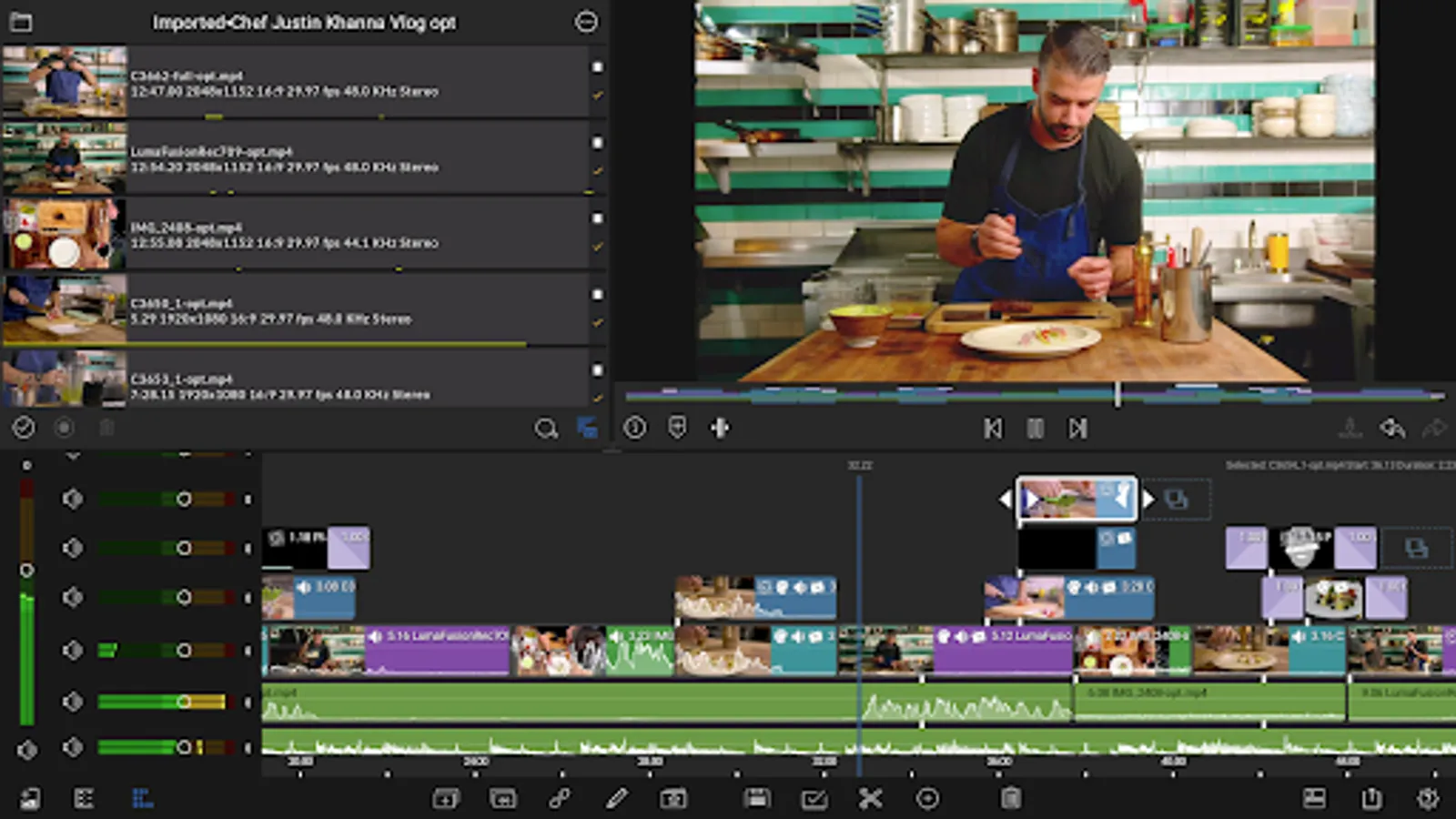Undo the last edit
Viewport: 1456px width, 819px height.
(1392, 428)
